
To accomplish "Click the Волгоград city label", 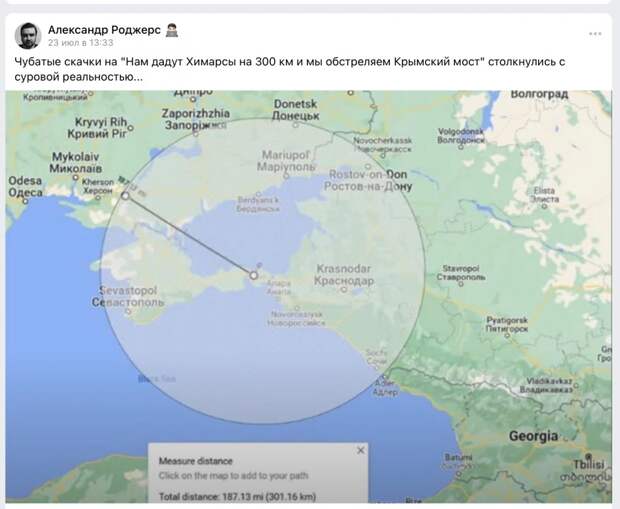I will 539,95.
